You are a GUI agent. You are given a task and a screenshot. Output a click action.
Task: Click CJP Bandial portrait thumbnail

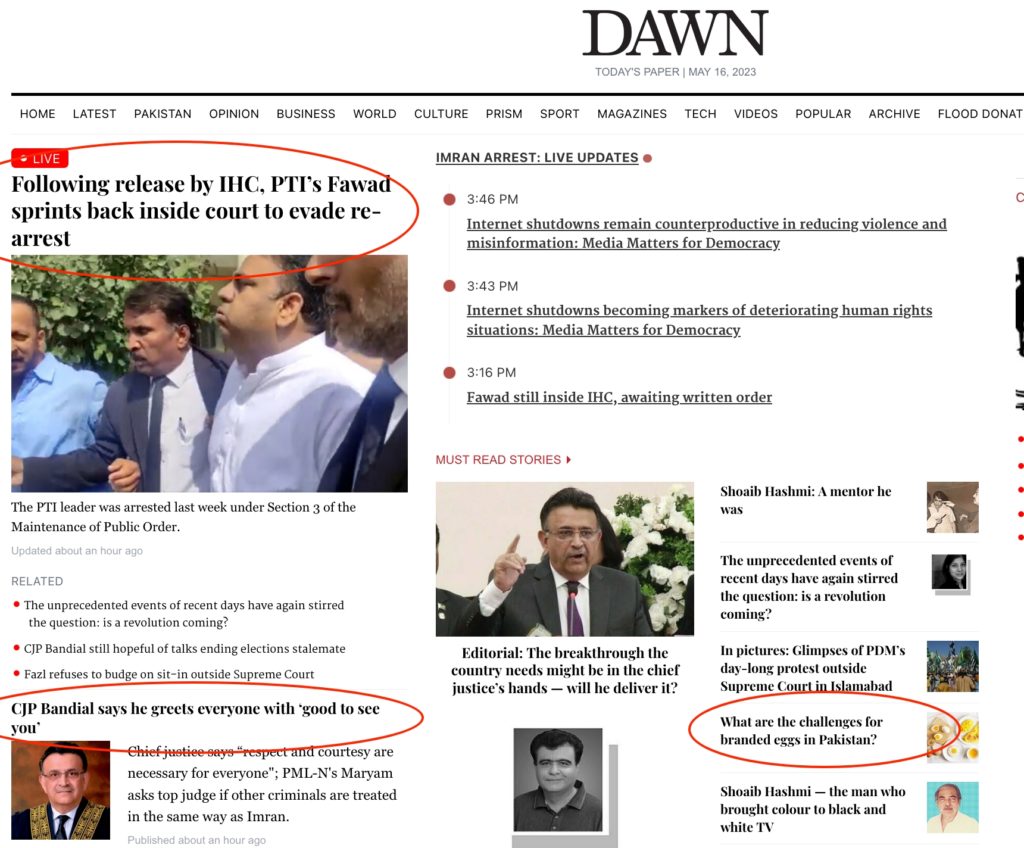(61, 790)
